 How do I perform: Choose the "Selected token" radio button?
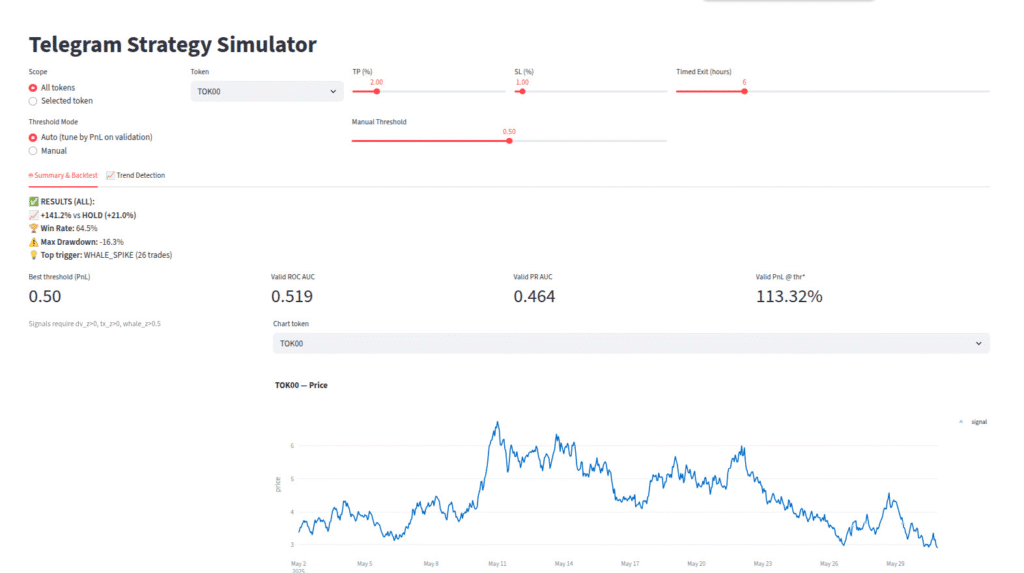33,101
